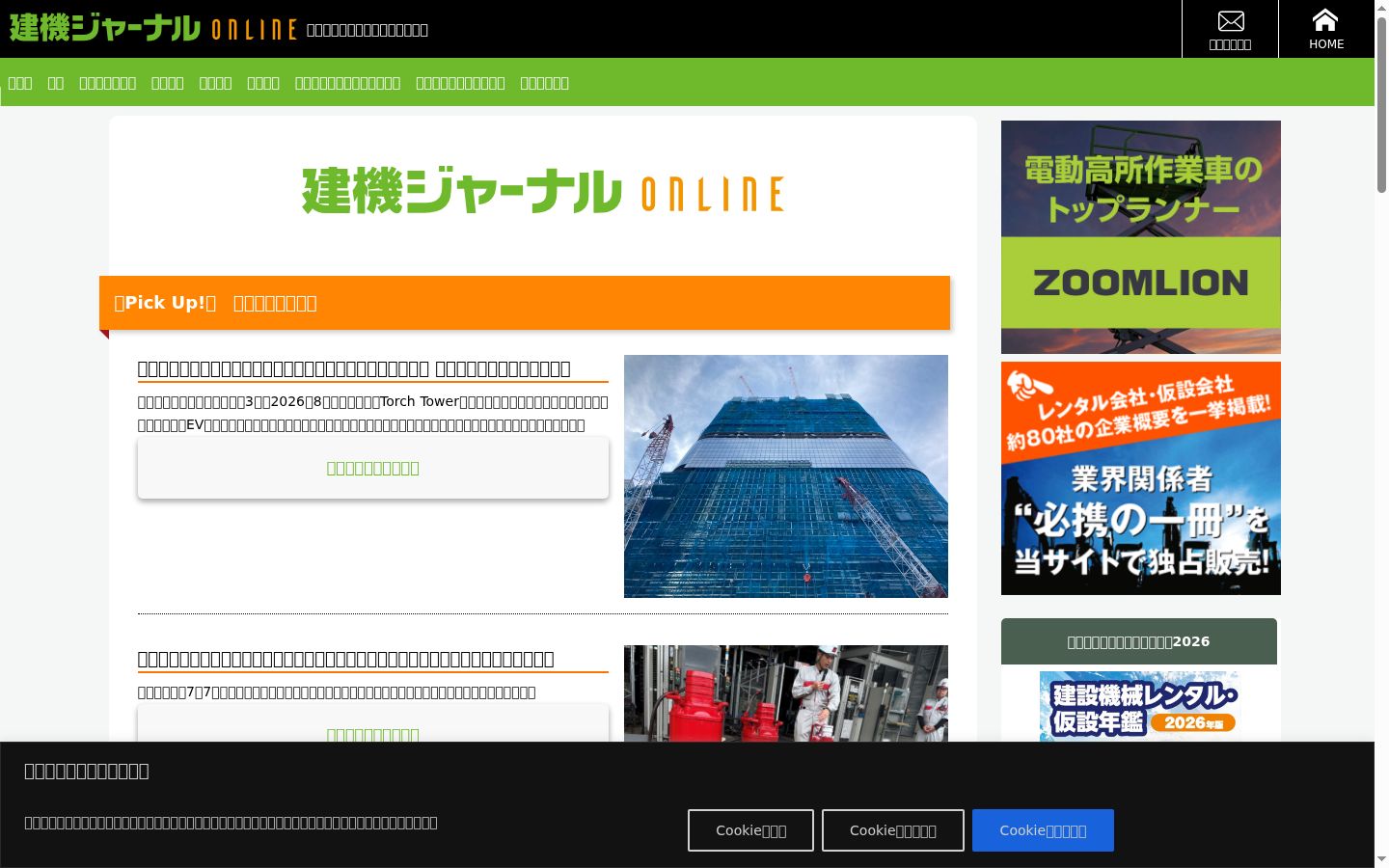Viewport: 1389px width, 868px height.
Task: Open the article headline mentioning Torch Tower
Action: (x=354, y=368)
